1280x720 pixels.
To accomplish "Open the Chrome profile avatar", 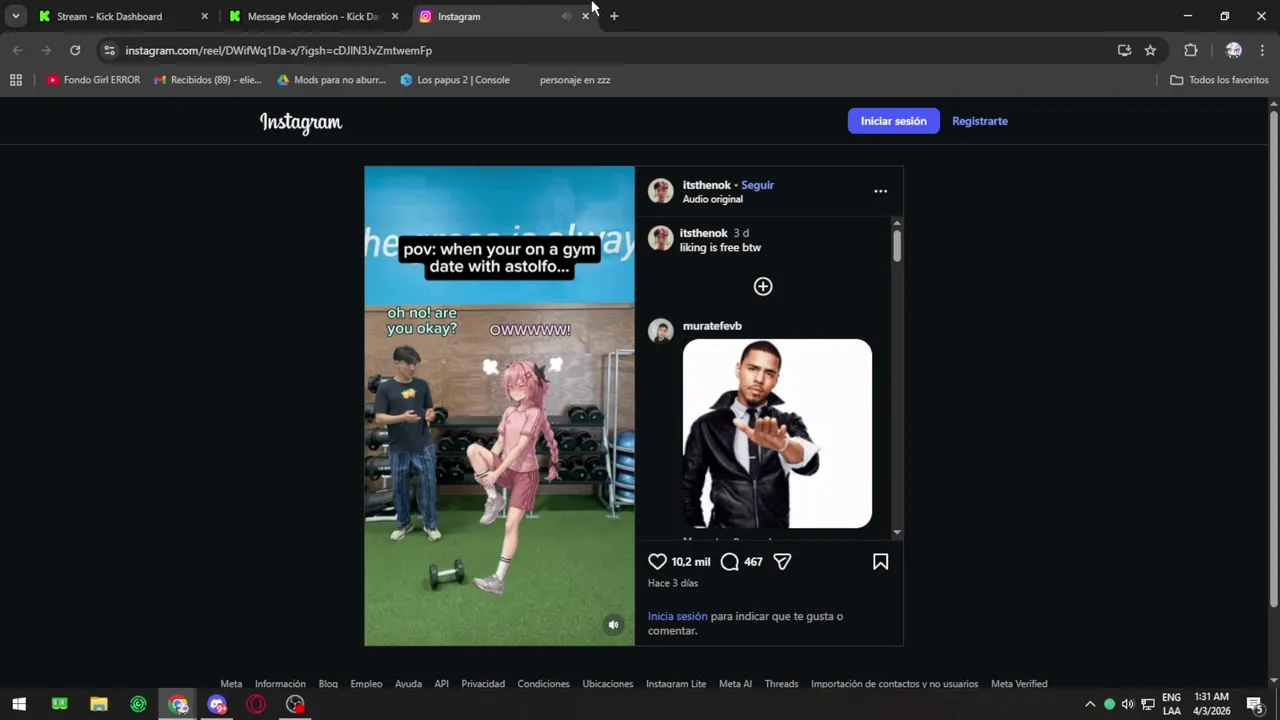I will pos(1233,50).
